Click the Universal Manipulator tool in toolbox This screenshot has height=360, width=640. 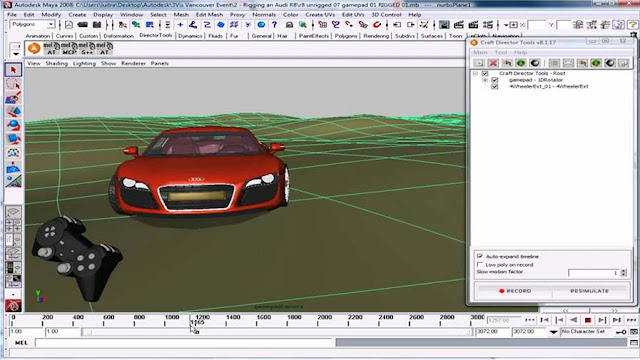13,153
